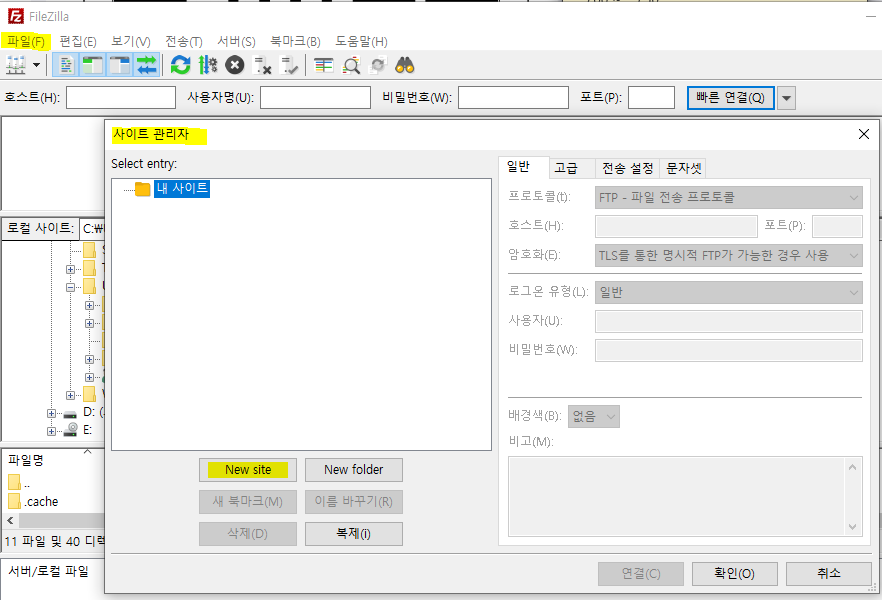Open the 보기(V) menu
The height and width of the screenshot is (600, 882).
[130, 42]
